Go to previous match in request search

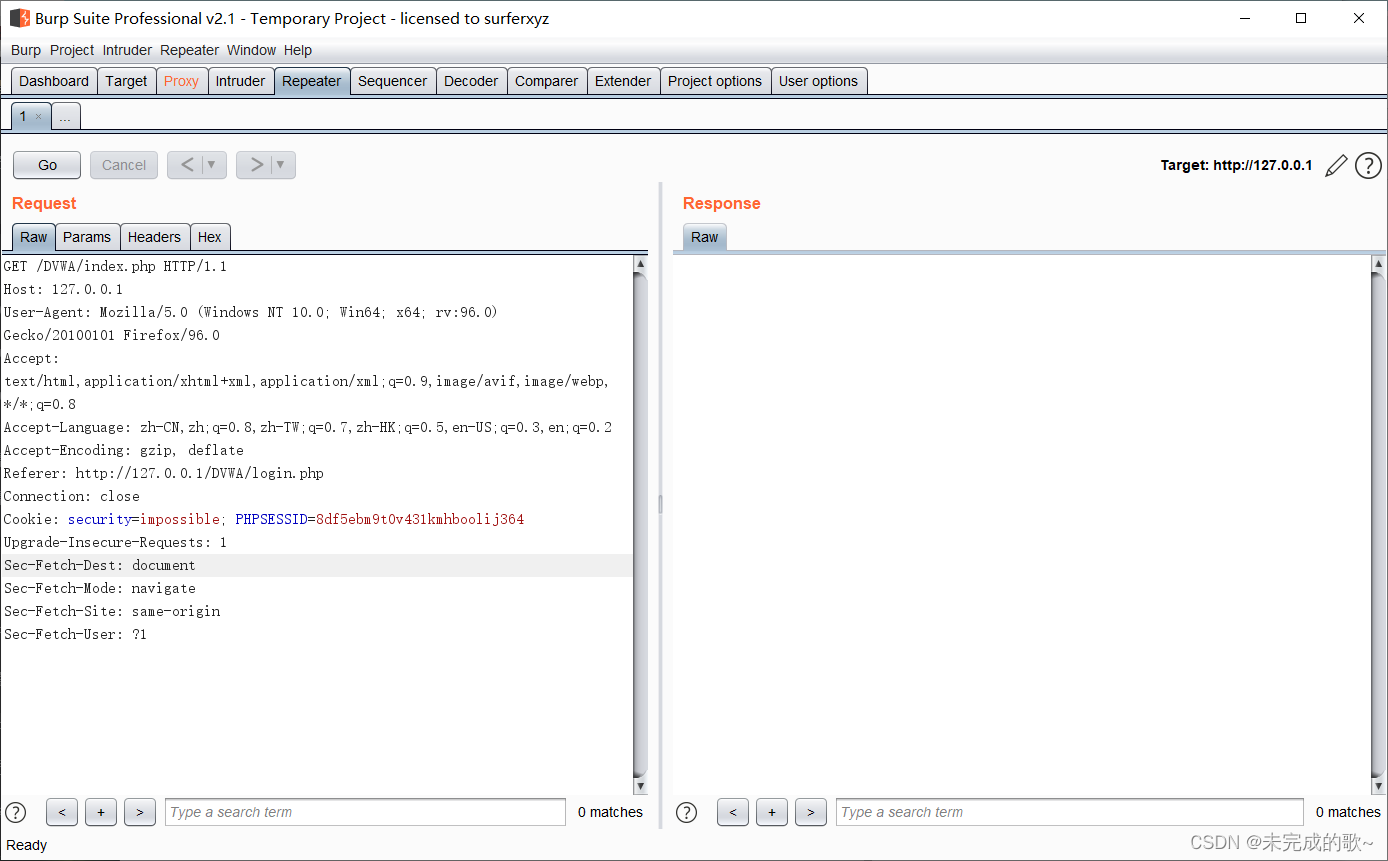pyautogui.click(x=62, y=812)
